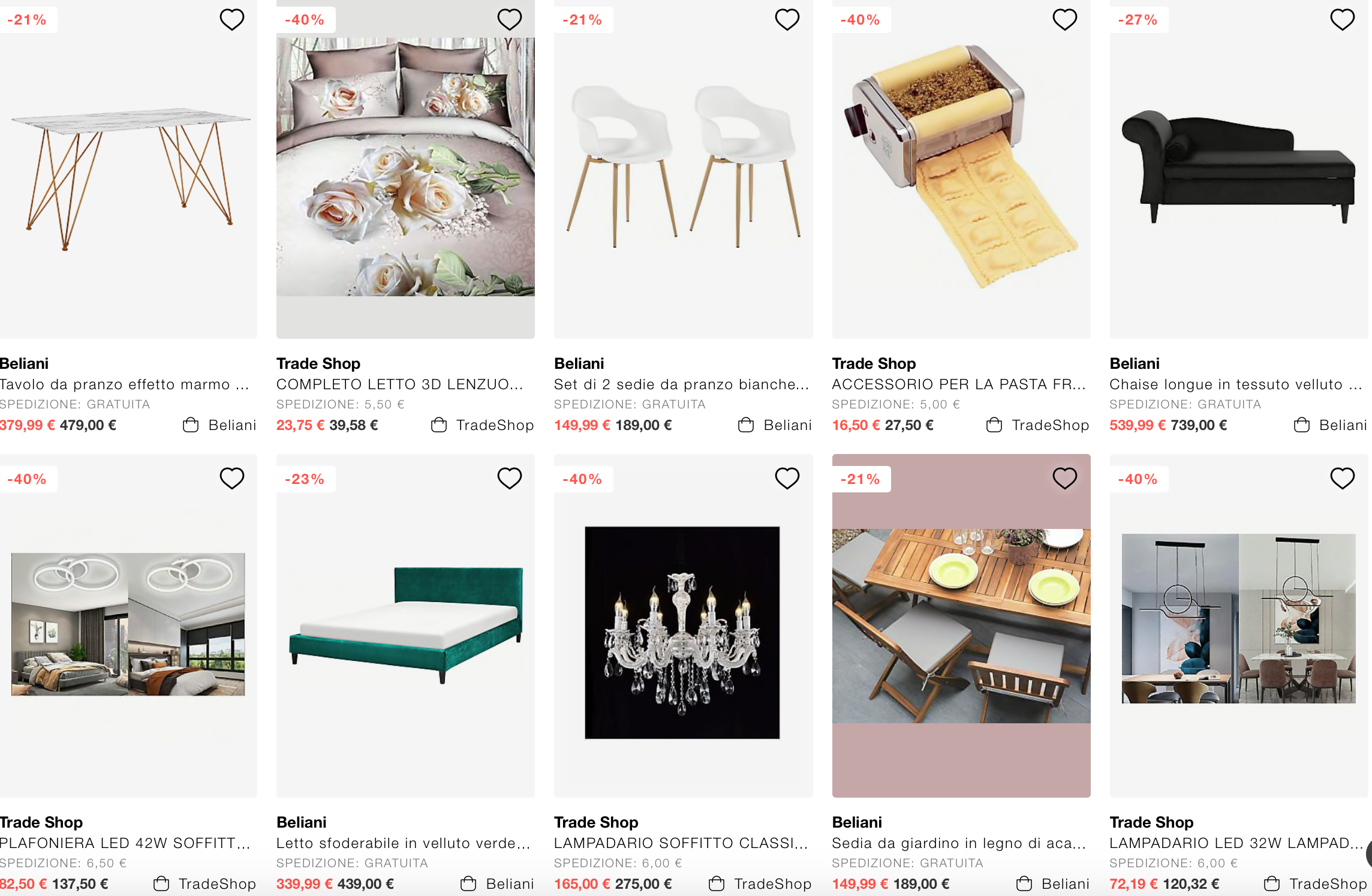Open Sedia da giardino in legno listing
Image resolution: width=1372 pixels, height=896 pixels.
click(959, 843)
